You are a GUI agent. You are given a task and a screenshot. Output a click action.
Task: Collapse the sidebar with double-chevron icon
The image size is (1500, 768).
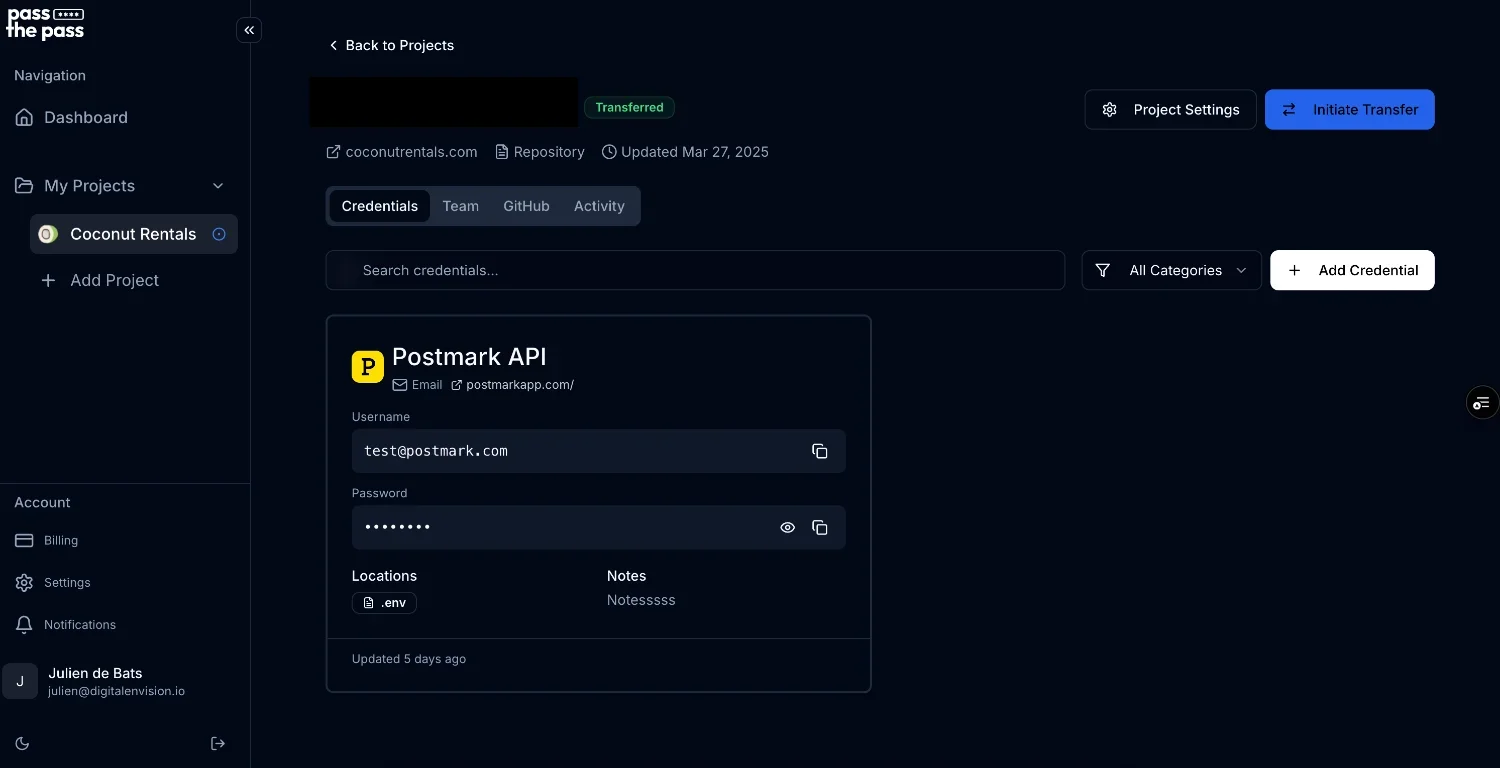pyautogui.click(x=249, y=30)
